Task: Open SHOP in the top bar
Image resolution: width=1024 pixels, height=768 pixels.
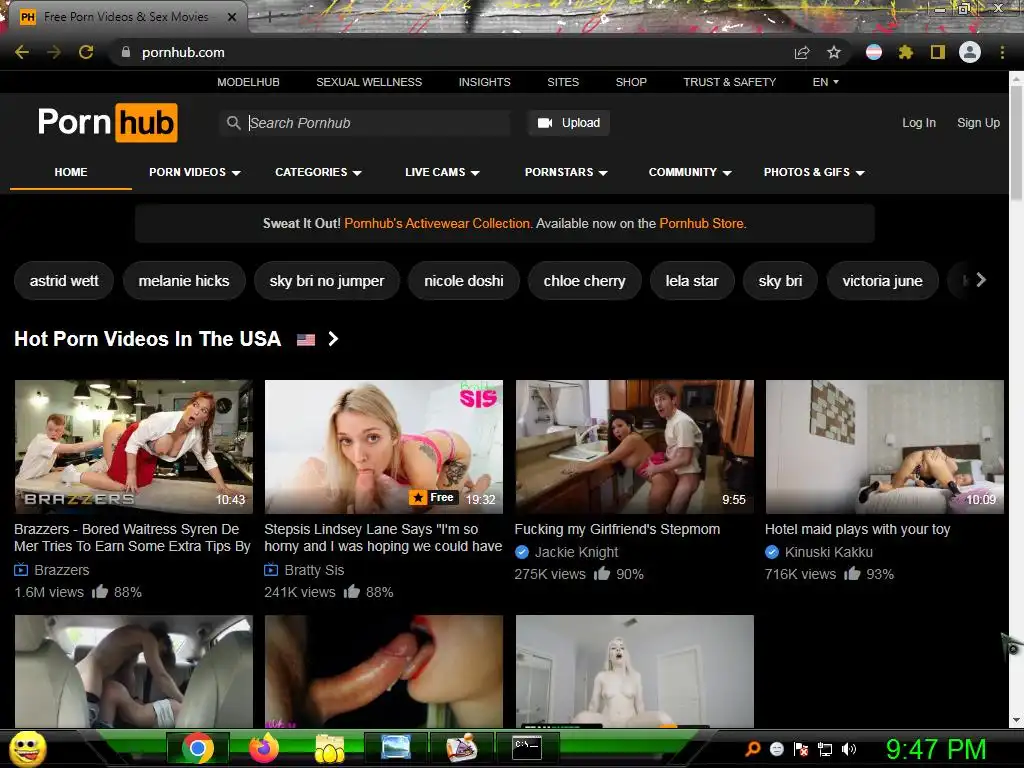Action: (x=631, y=82)
